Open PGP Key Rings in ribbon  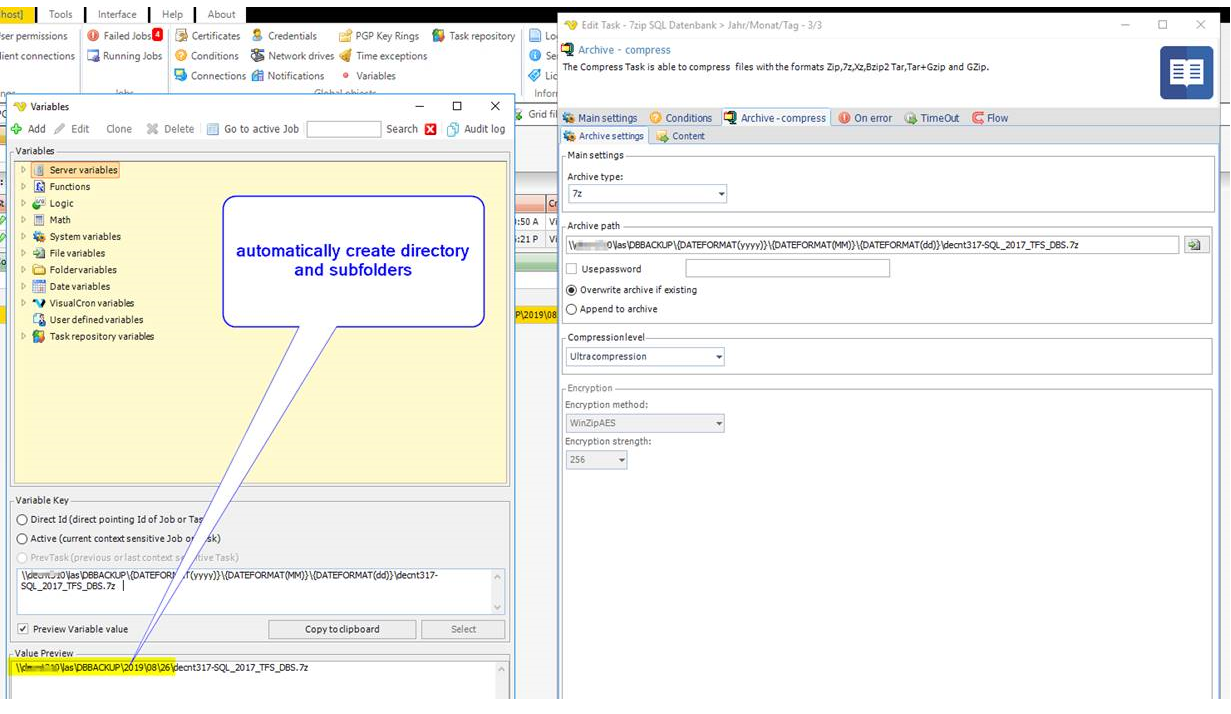(x=346, y=36)
